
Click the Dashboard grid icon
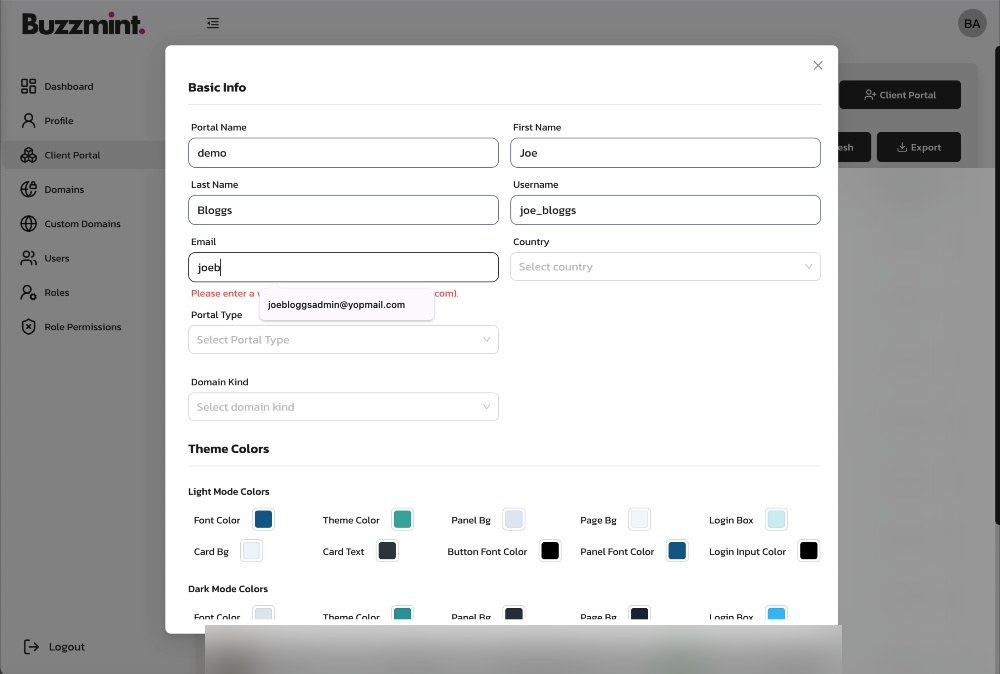pos(29,86)
